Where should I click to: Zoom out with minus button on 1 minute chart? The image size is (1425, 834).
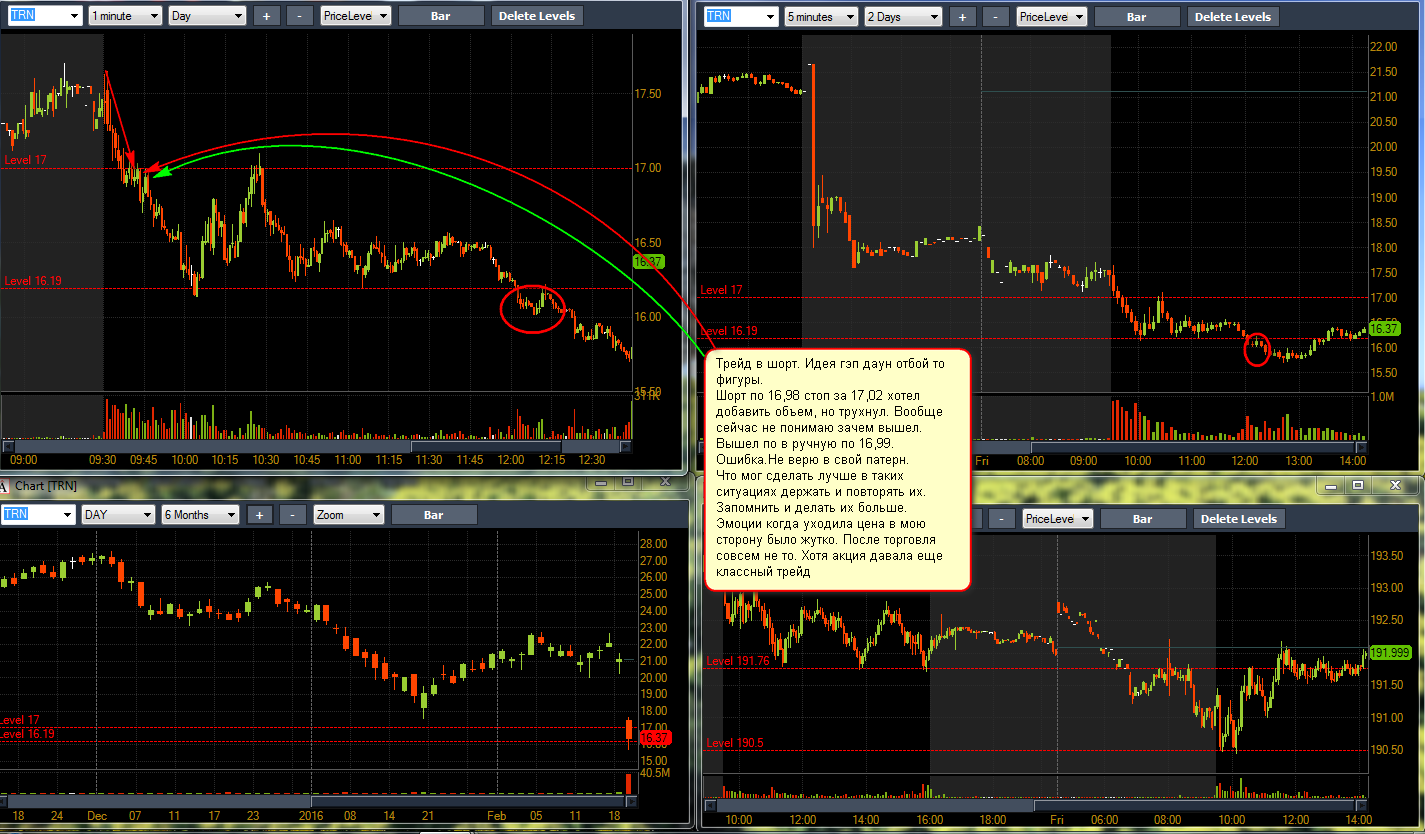300,16
